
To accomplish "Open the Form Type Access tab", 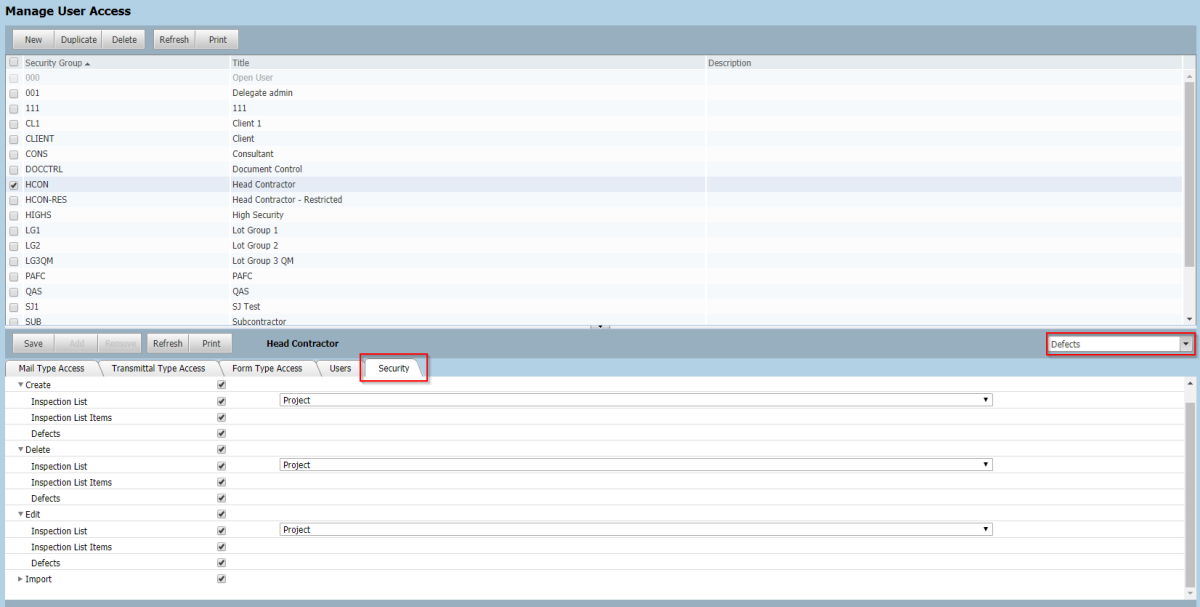I will click(267, 368).
